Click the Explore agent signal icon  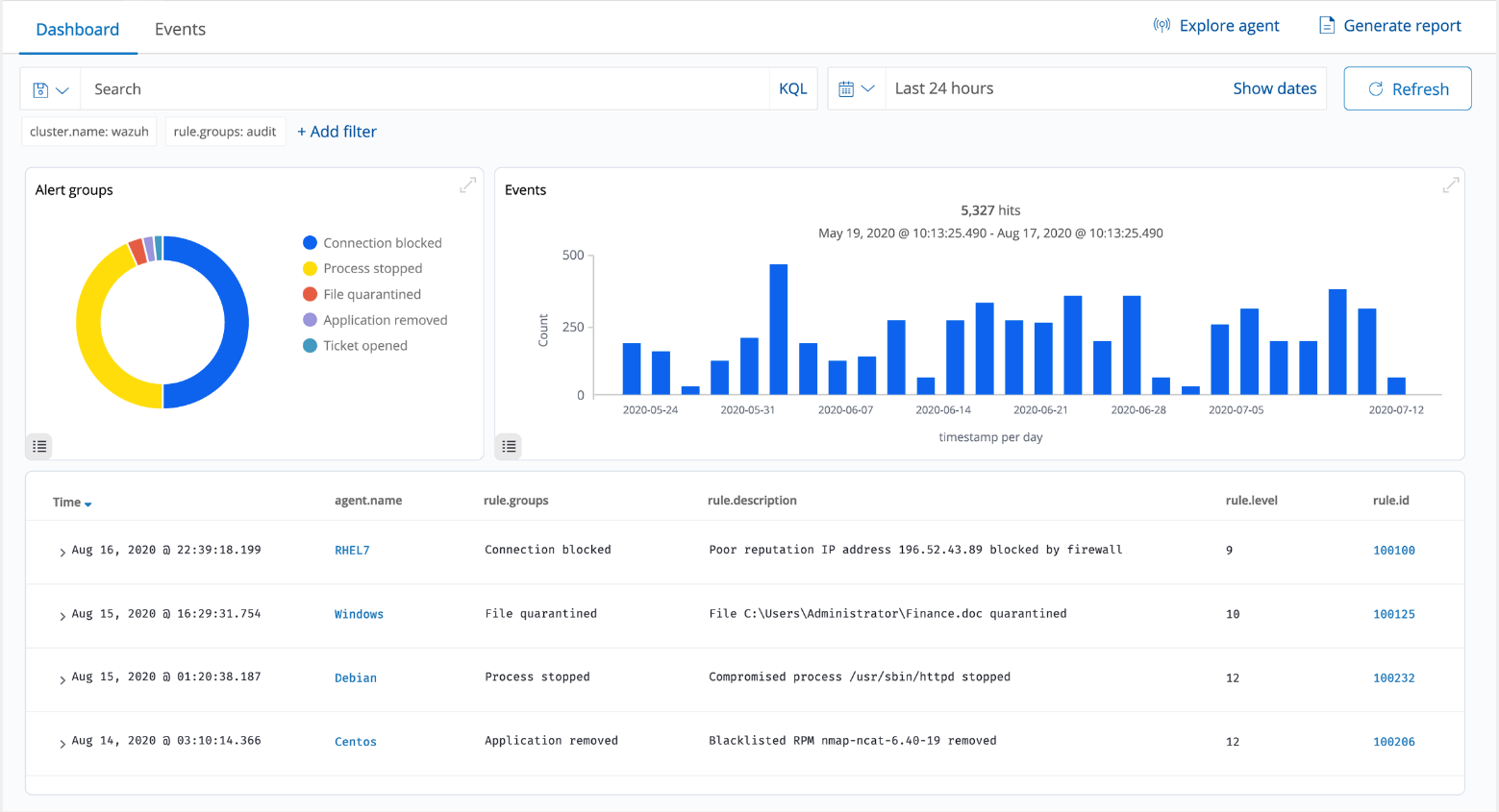(1162, 25)
